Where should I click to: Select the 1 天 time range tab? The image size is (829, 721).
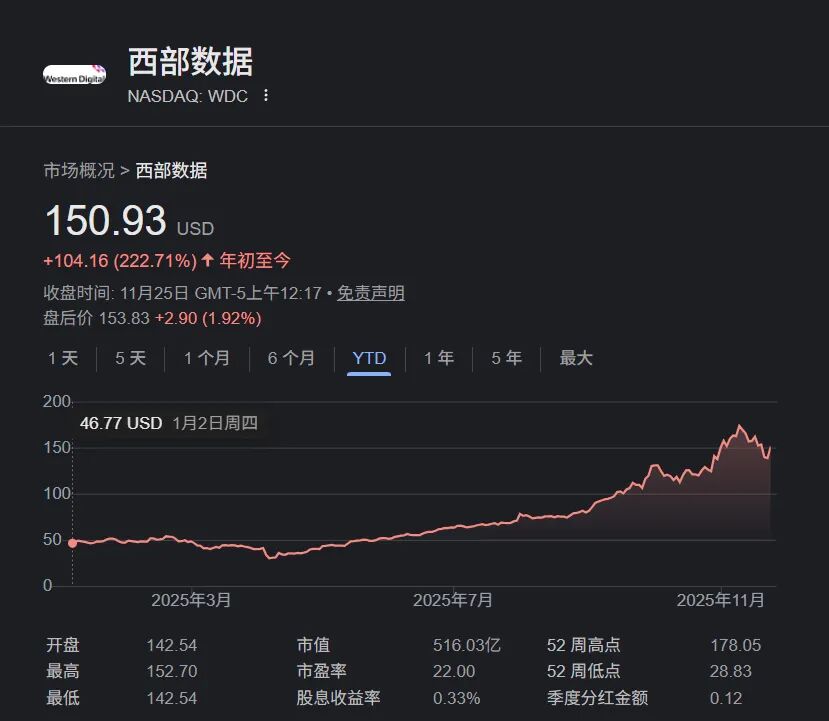point(63,358)
